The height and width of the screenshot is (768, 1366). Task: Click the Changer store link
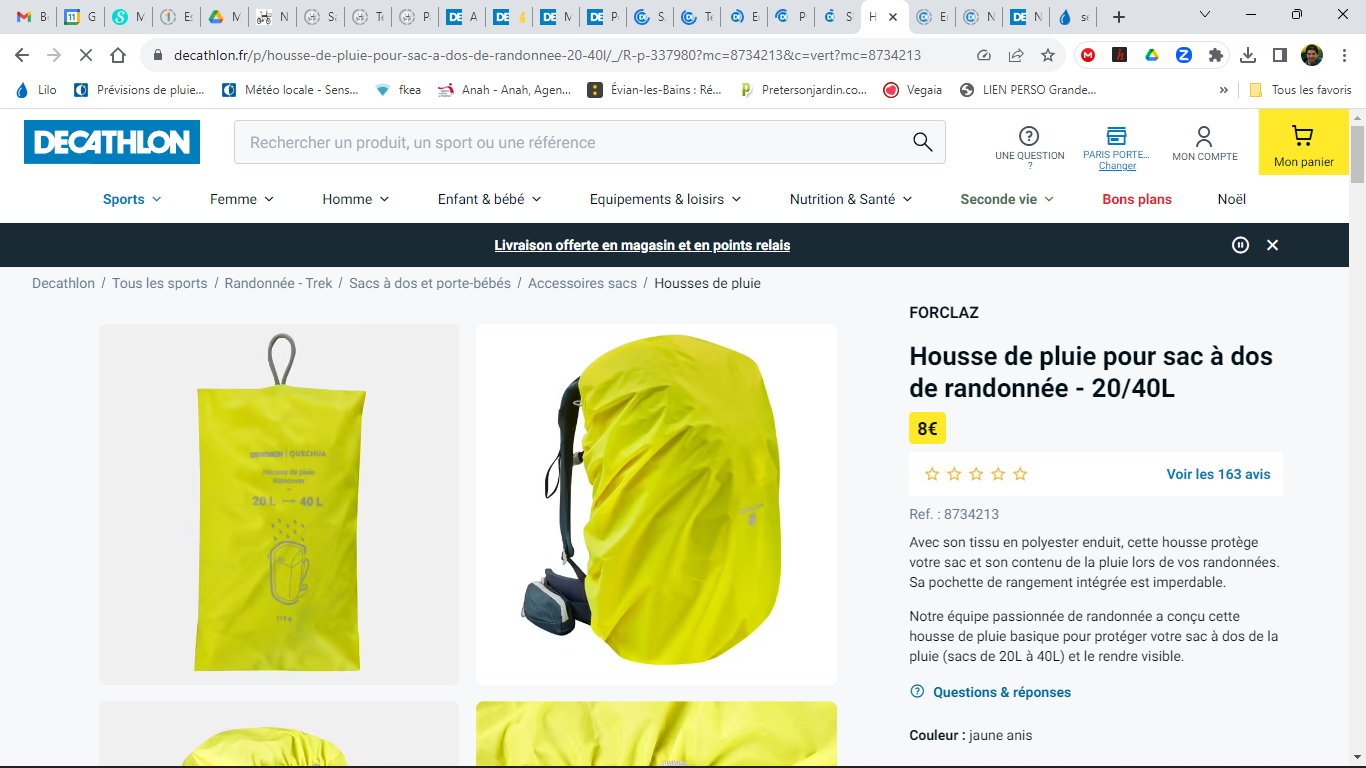[1117, 166]
